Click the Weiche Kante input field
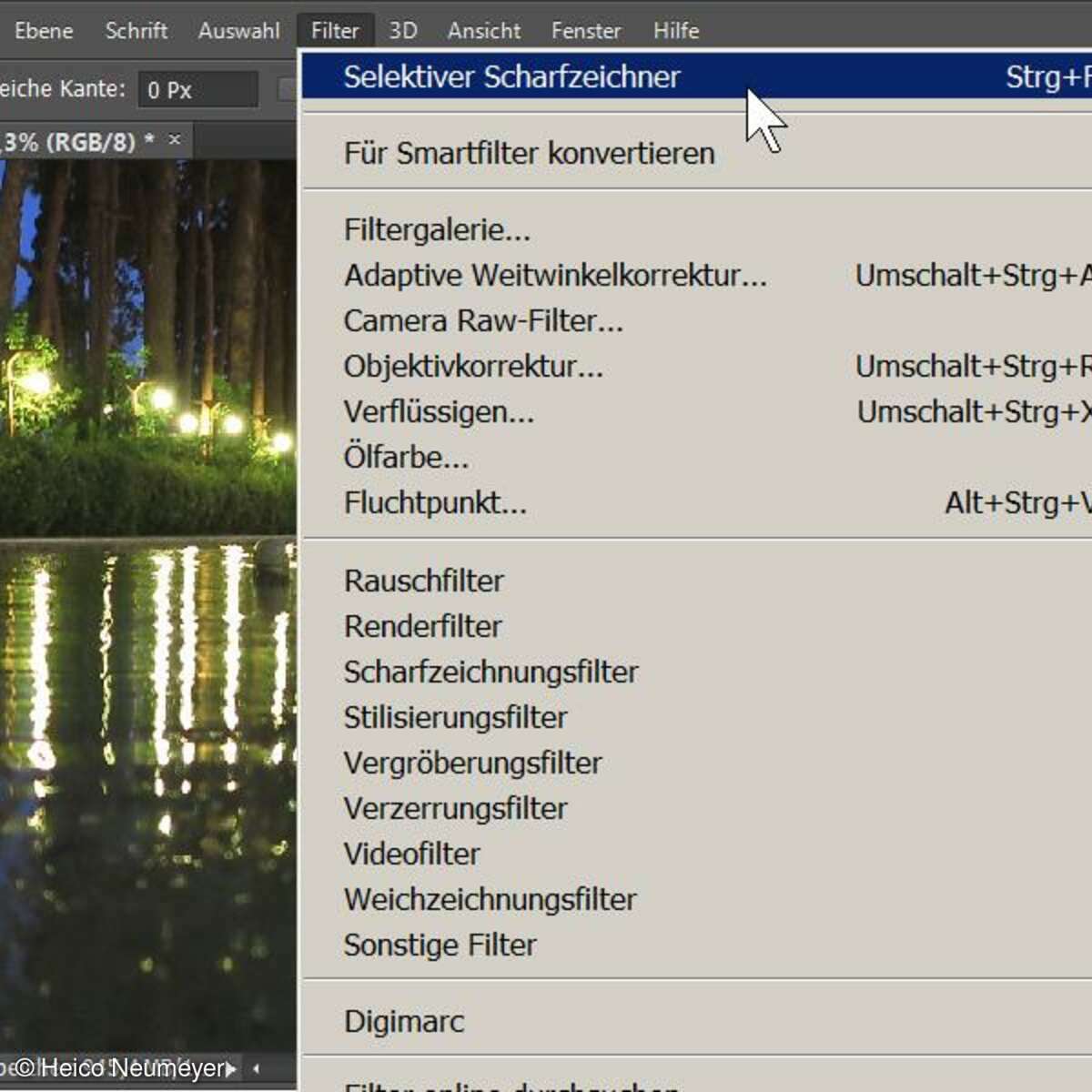The image size is (1092, 1092). click(197, 90)
